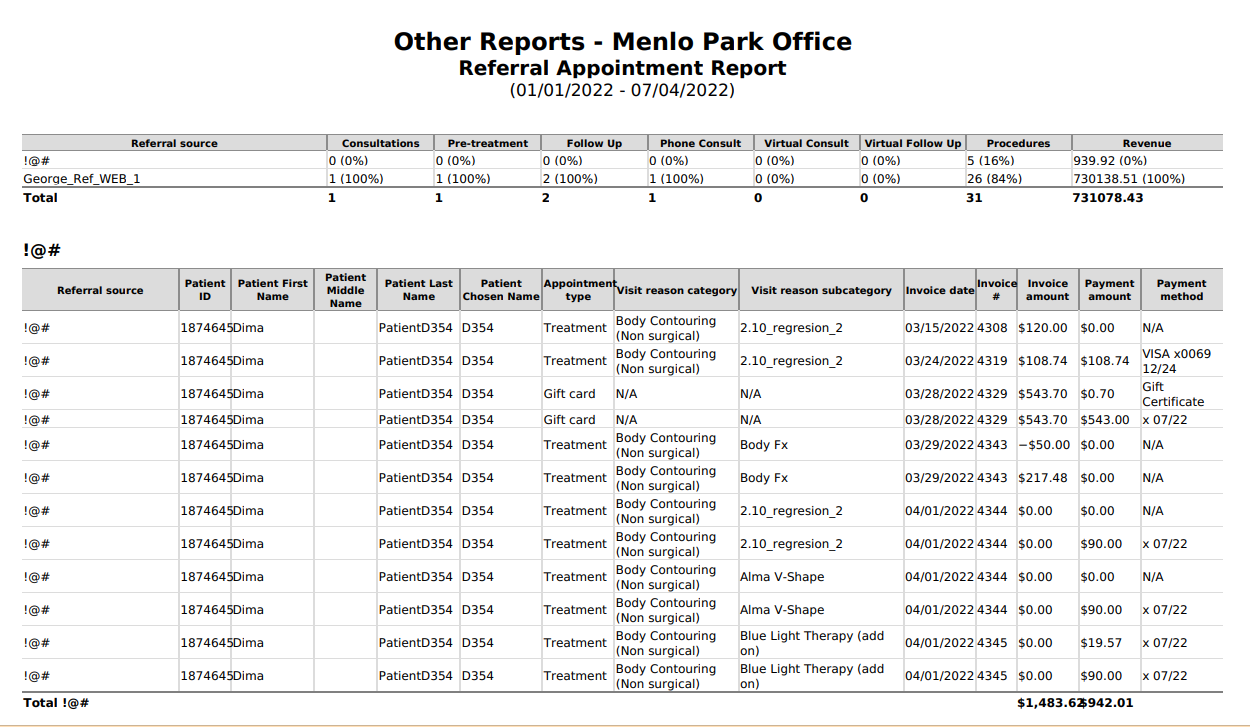Image resolution: width=1250 pixels, height=727 pixels.
Task: Click payment amount $19.57
Action: [1101, 643]
